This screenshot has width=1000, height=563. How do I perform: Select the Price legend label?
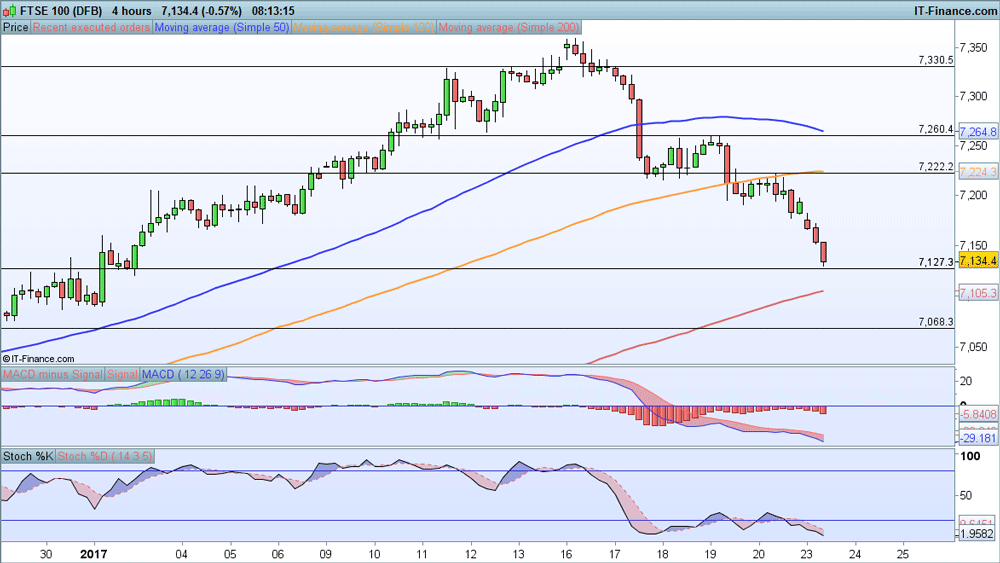(x=15, y=27)
